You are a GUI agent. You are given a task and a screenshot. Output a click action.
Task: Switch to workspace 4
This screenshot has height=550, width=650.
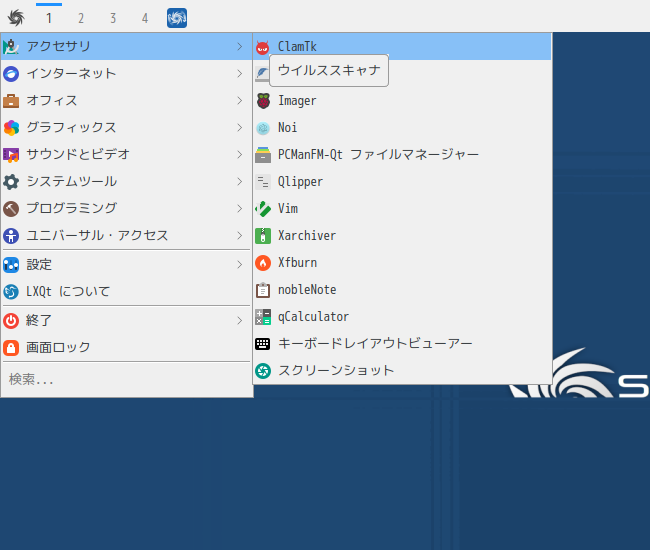145,18
